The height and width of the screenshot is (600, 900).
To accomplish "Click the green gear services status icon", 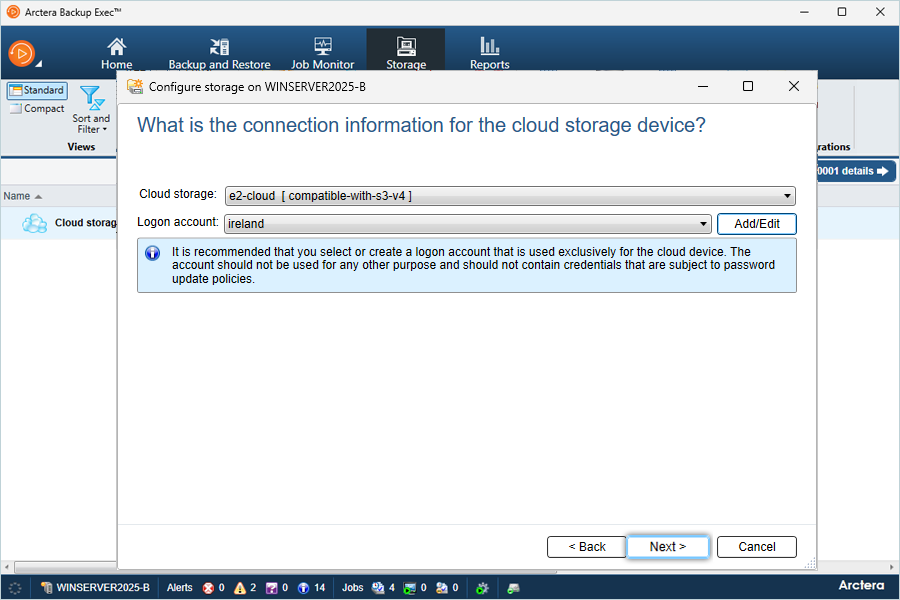I will [x=482, y=588].
